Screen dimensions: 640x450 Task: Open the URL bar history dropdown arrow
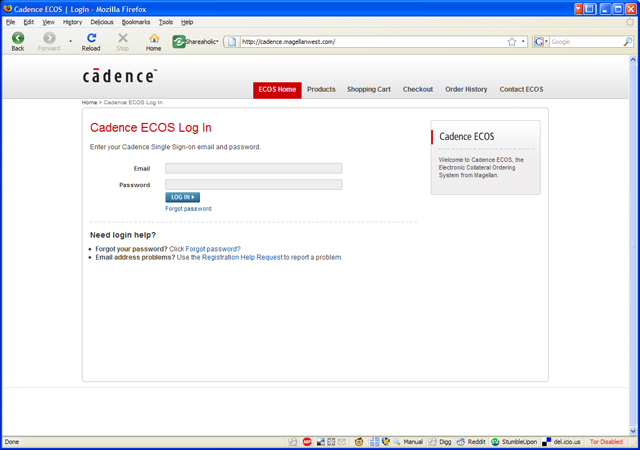(523, 42)
